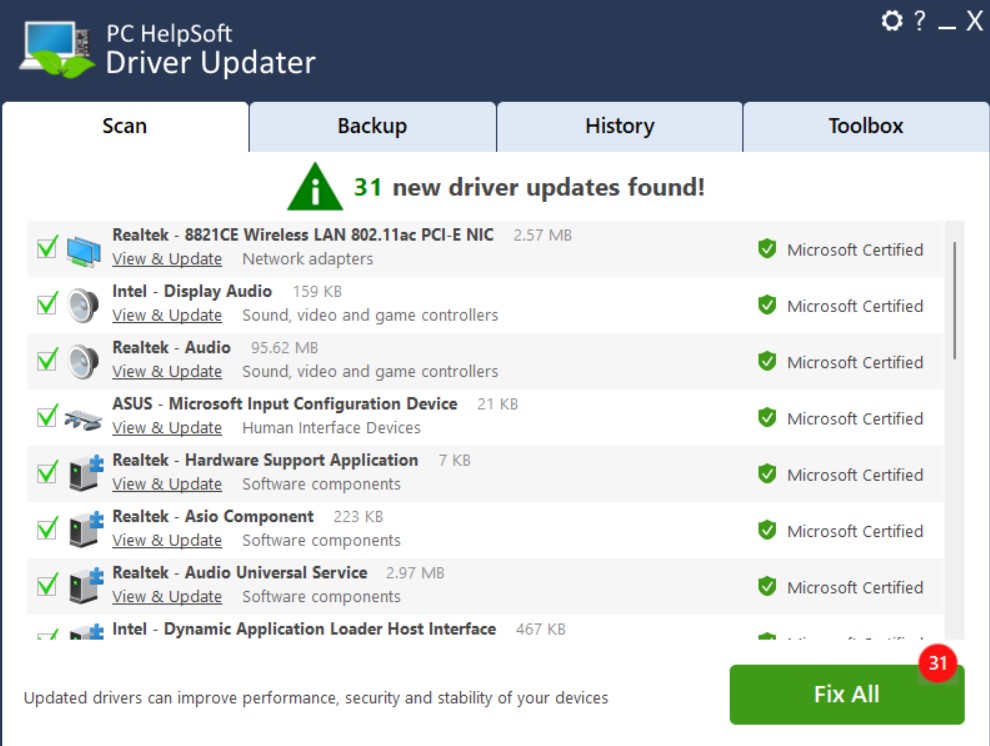View & Update Realtek Audio Universal Service
This screenshot has width=990, height=746.
coord(167,596)
